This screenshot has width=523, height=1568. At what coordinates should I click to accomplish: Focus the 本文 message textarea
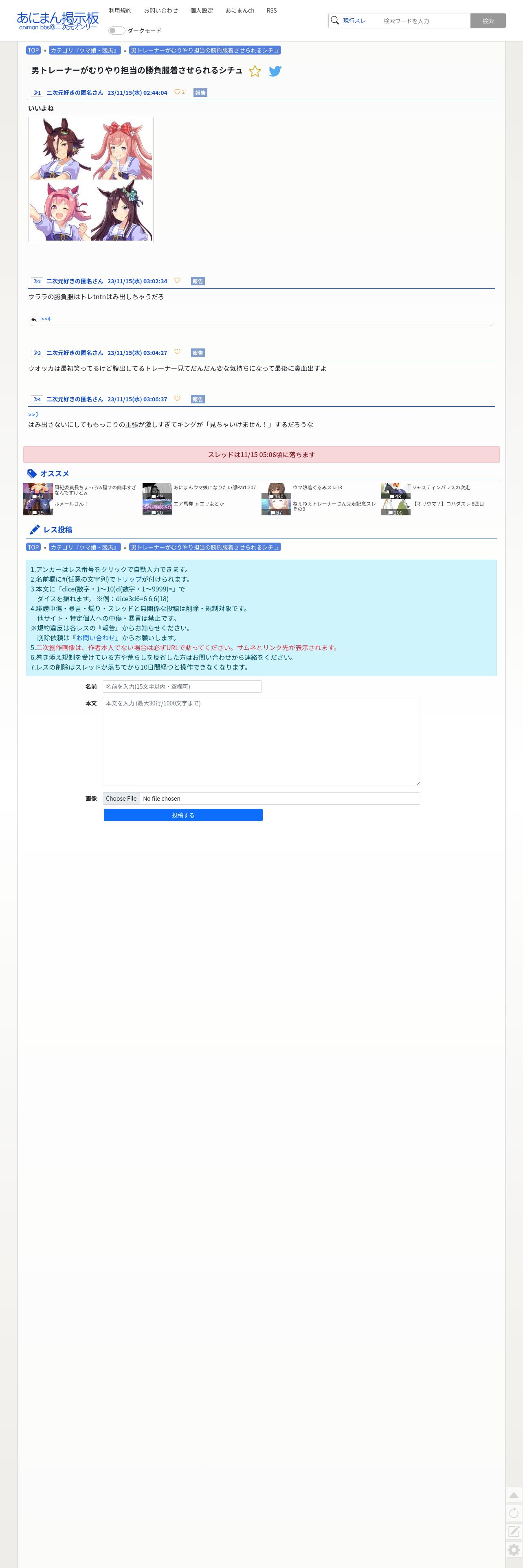tap(261, 741)
